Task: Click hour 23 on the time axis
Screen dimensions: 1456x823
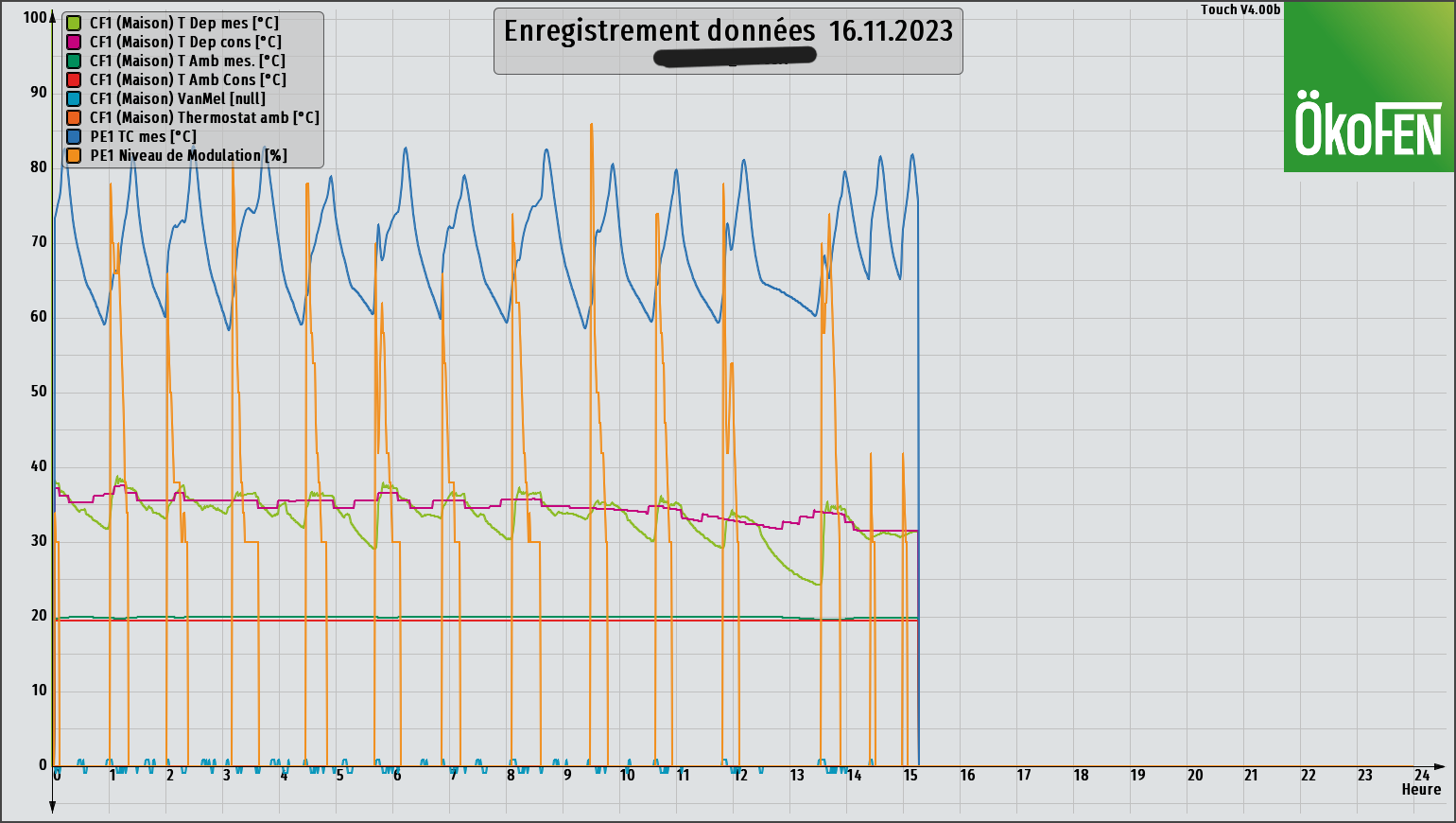Action: [1365, 776]
